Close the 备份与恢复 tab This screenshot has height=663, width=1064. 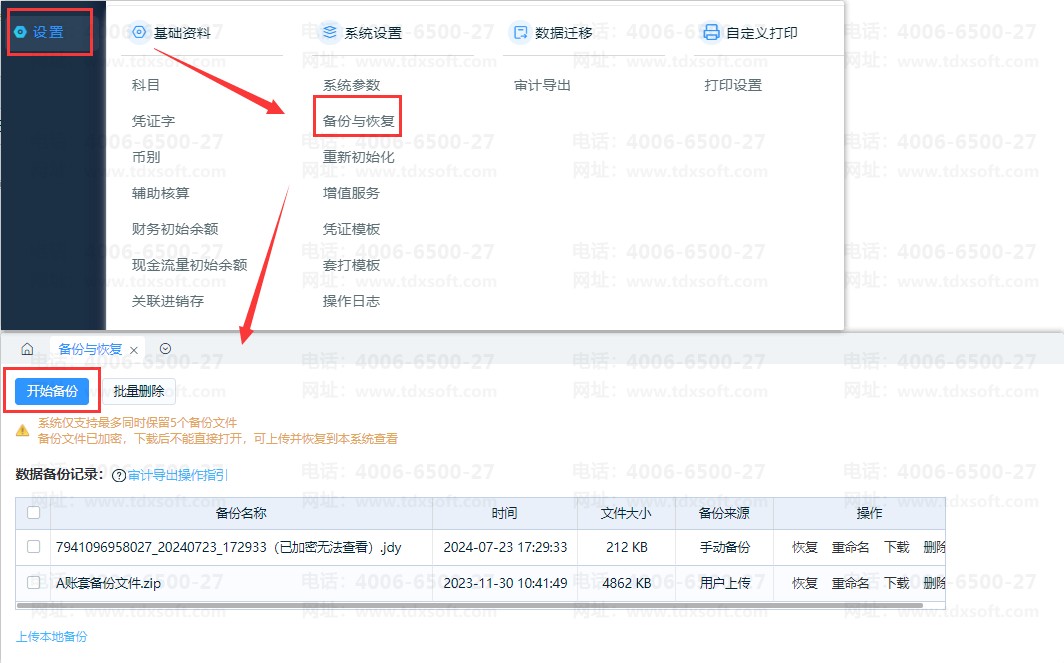(x=134, y=351)
